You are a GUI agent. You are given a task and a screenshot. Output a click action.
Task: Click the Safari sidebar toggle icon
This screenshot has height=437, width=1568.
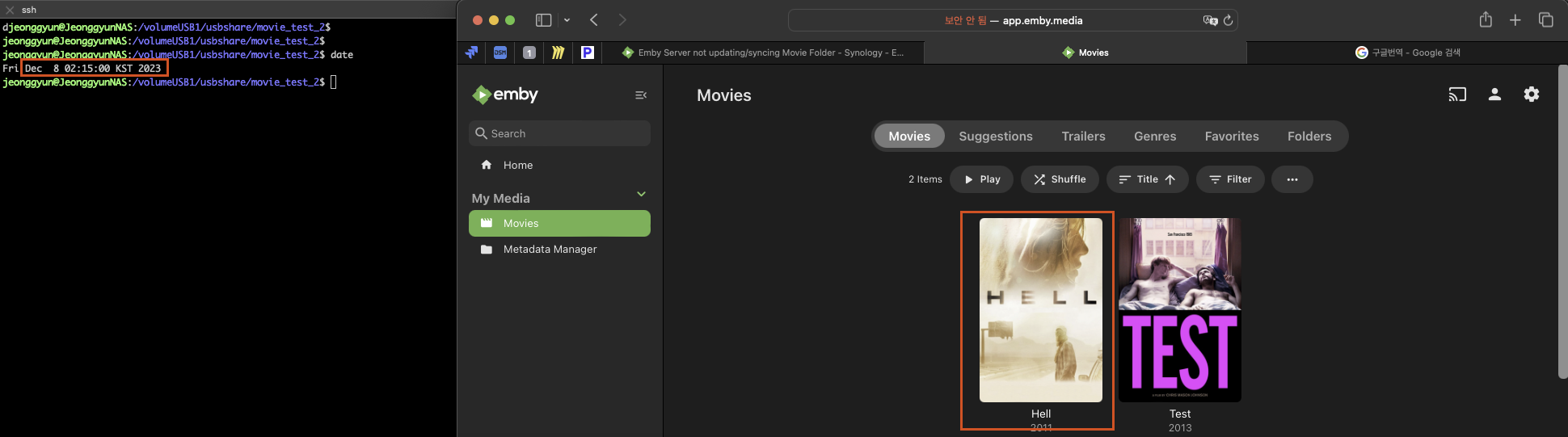pyautogui.click(x=544, y=20)
